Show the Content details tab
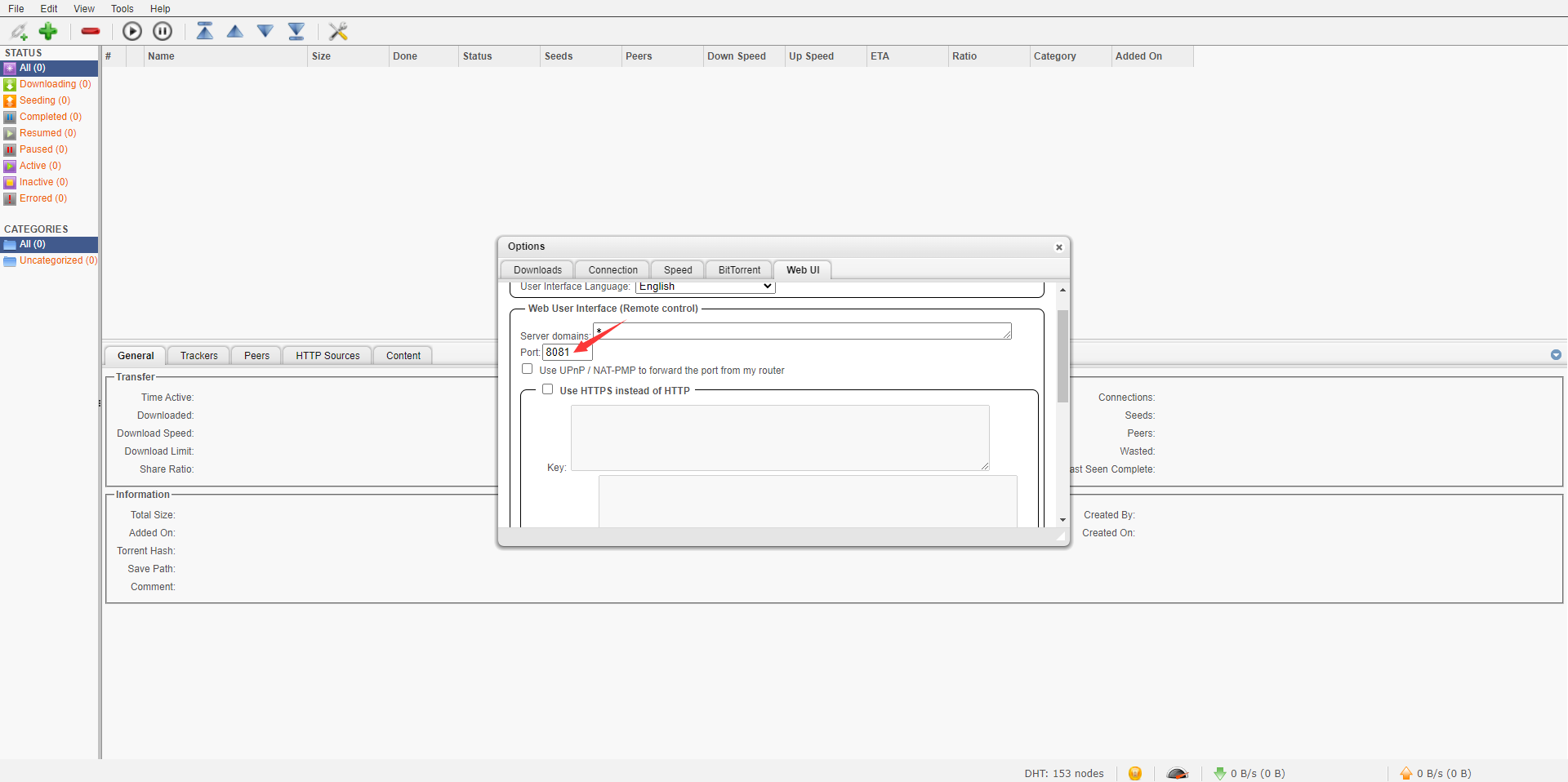The height and width of the screenshot is (782, 1568). point(403,356)
